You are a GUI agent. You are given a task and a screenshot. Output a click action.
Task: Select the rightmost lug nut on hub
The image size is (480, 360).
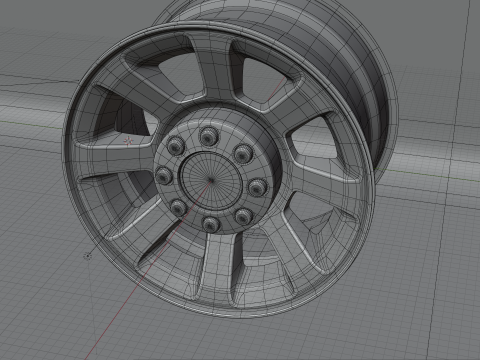click(258, 188)
